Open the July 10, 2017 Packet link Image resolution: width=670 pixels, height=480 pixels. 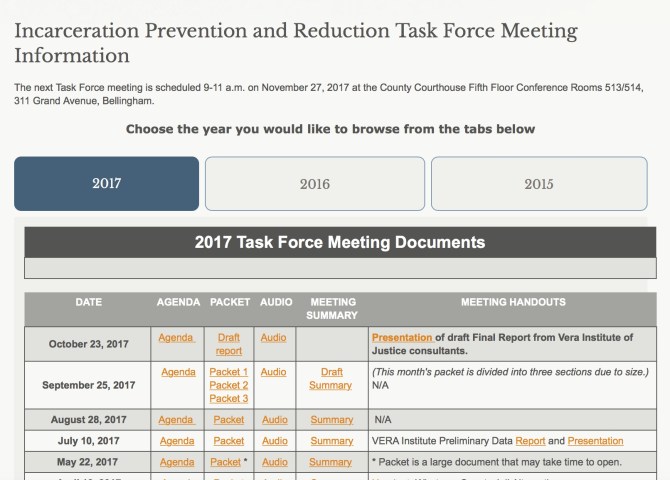[229, 441]
